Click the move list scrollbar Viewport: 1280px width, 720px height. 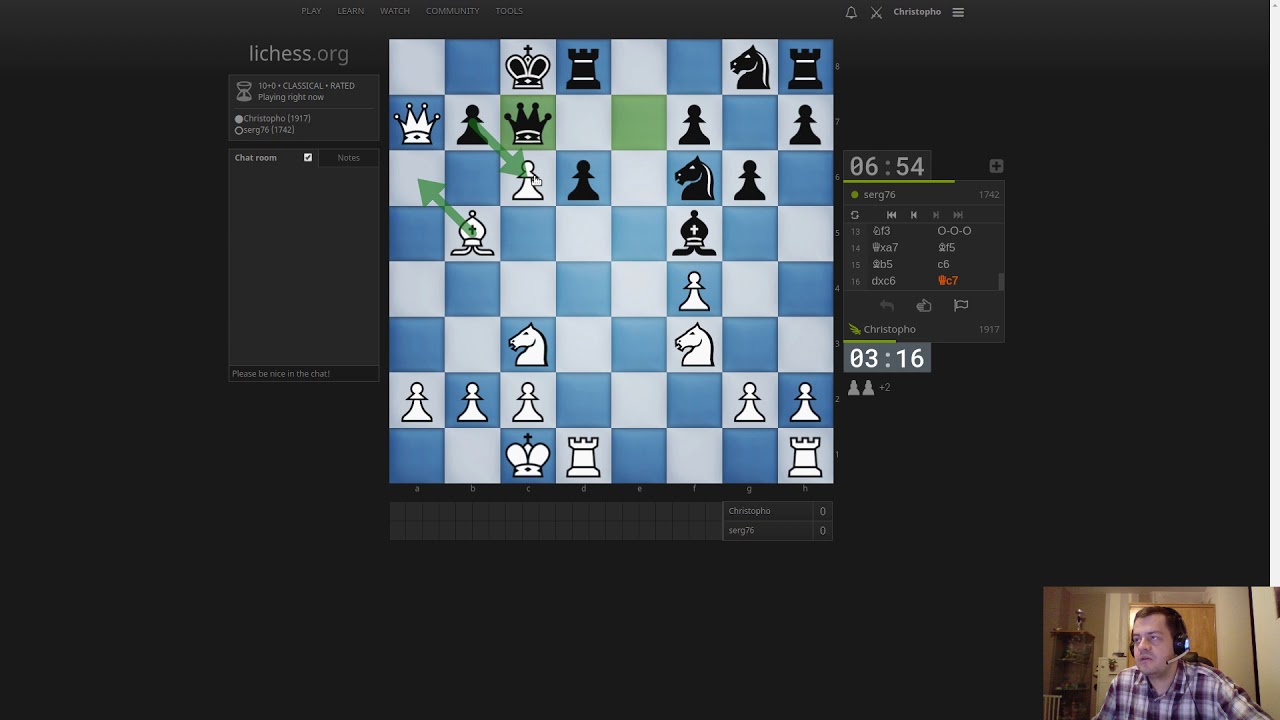[1000, 281]
